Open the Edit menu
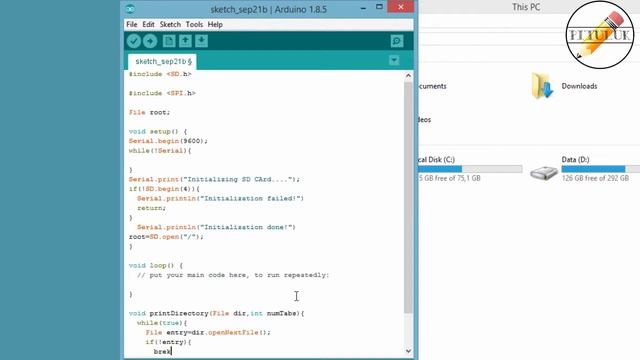Screen dimensions: 640x360 tap(148, 24)
